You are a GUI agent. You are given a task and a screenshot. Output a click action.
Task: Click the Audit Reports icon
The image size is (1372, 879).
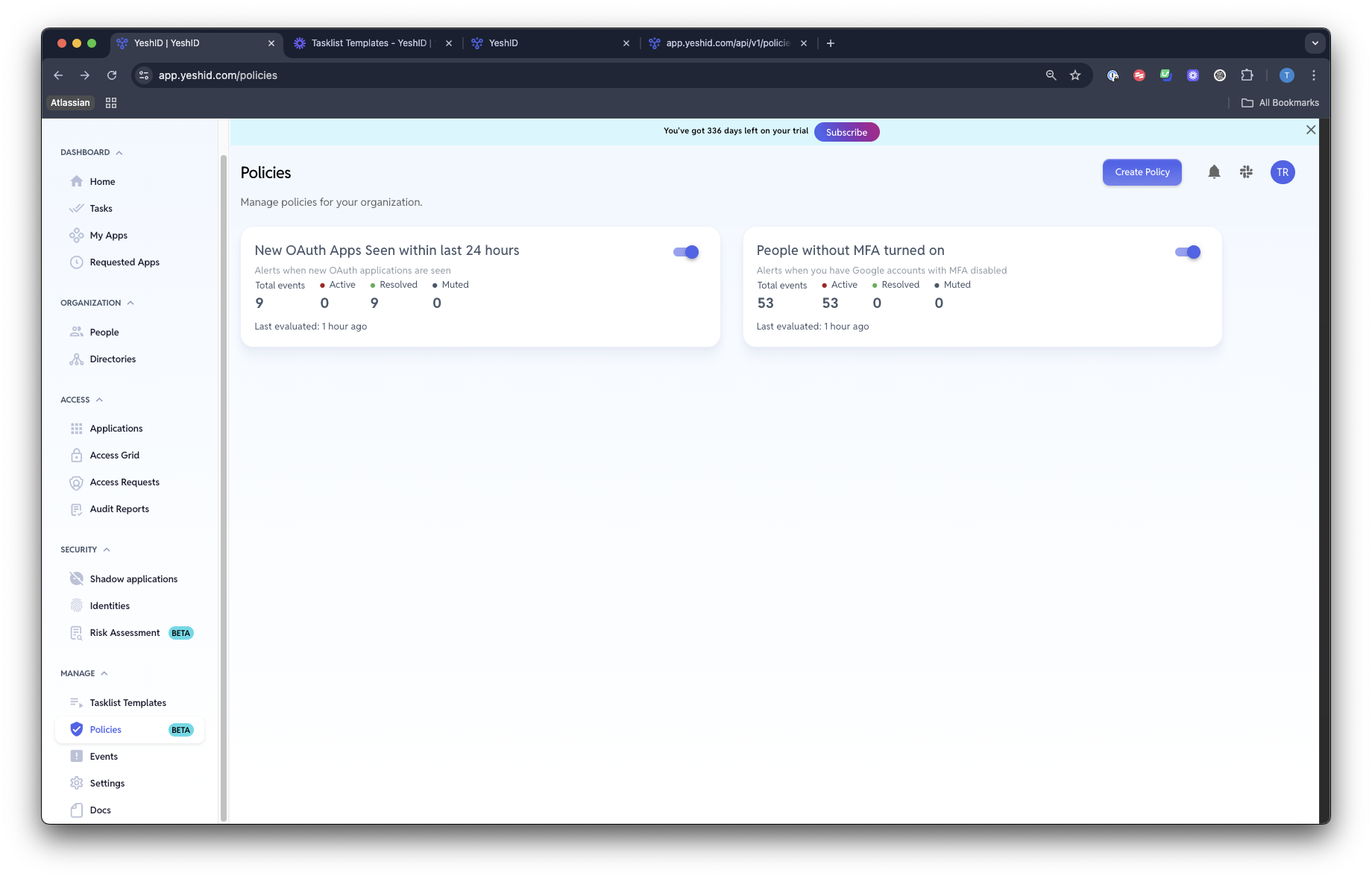76,508
